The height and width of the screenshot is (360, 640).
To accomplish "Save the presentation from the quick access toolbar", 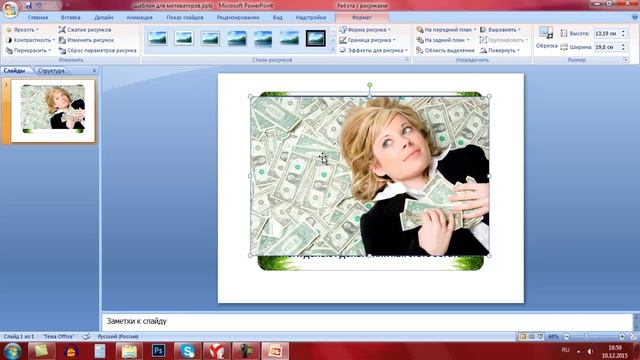I will pyautogui.click(x=28, y=5).
